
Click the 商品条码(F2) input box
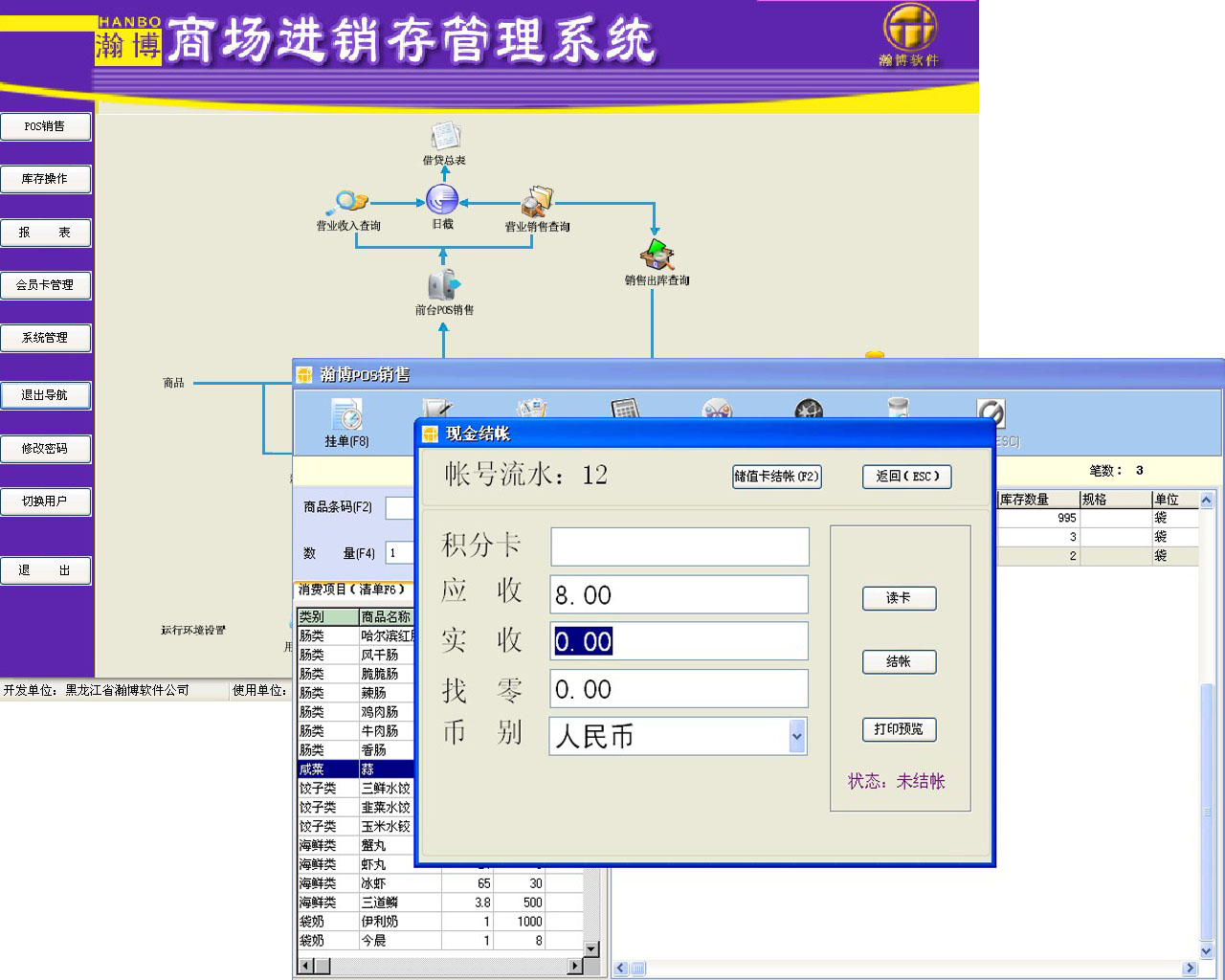399,507
